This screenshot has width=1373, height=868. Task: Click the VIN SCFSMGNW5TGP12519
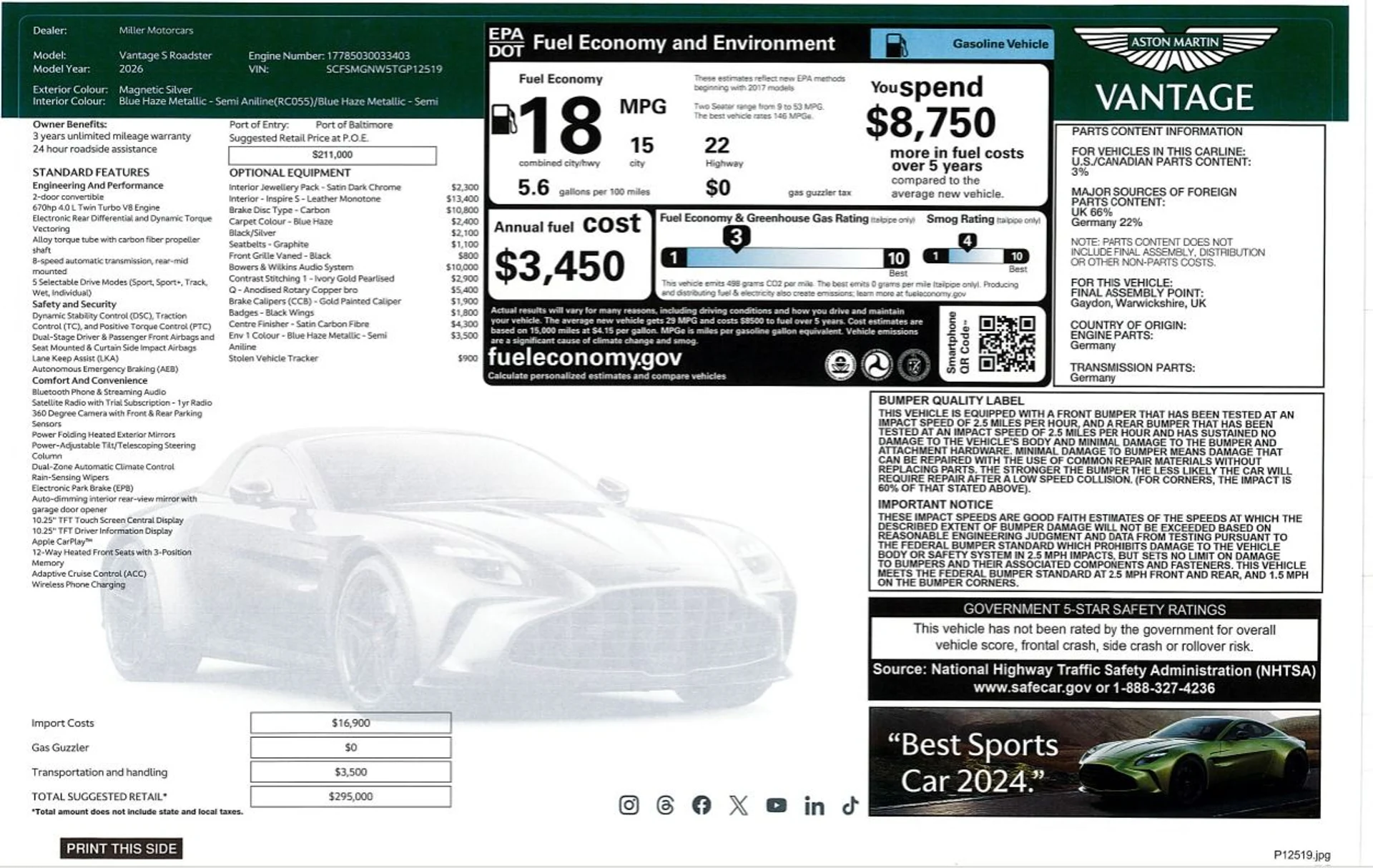(384, 69)
